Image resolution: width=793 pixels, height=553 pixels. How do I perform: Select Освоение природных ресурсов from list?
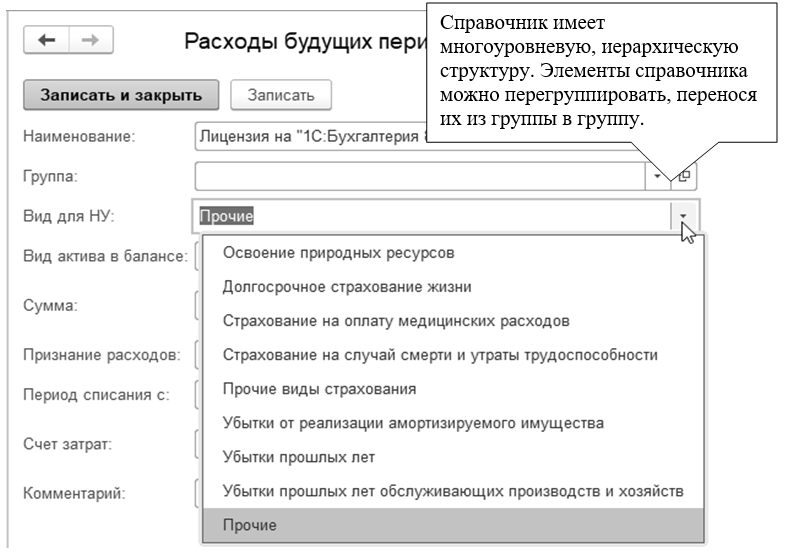pos(453,252)
